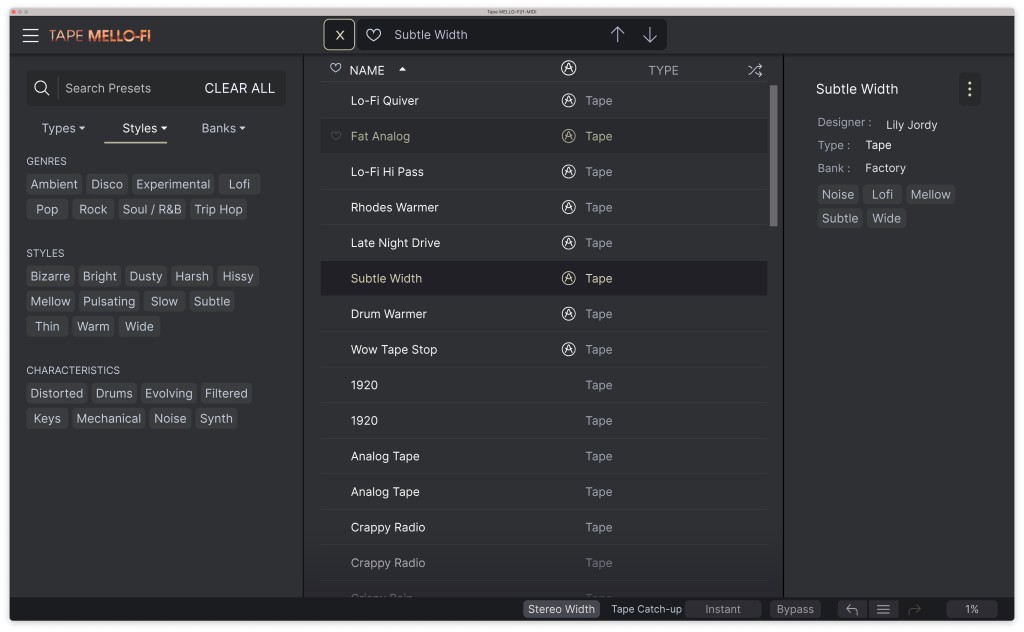
Task: Sort presets by the TYPE column
Action: 663,70
